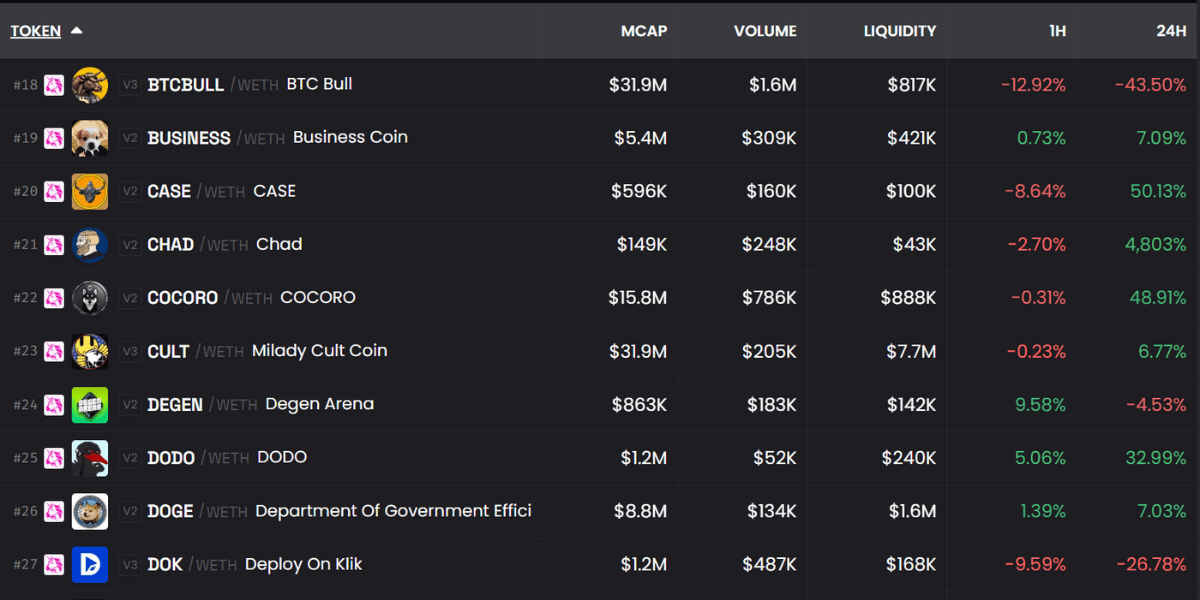The height and width of the screenshot is (600, 1200).
Task: Click the pink Uniswap icon on row #25
Action: click(54, 458)
